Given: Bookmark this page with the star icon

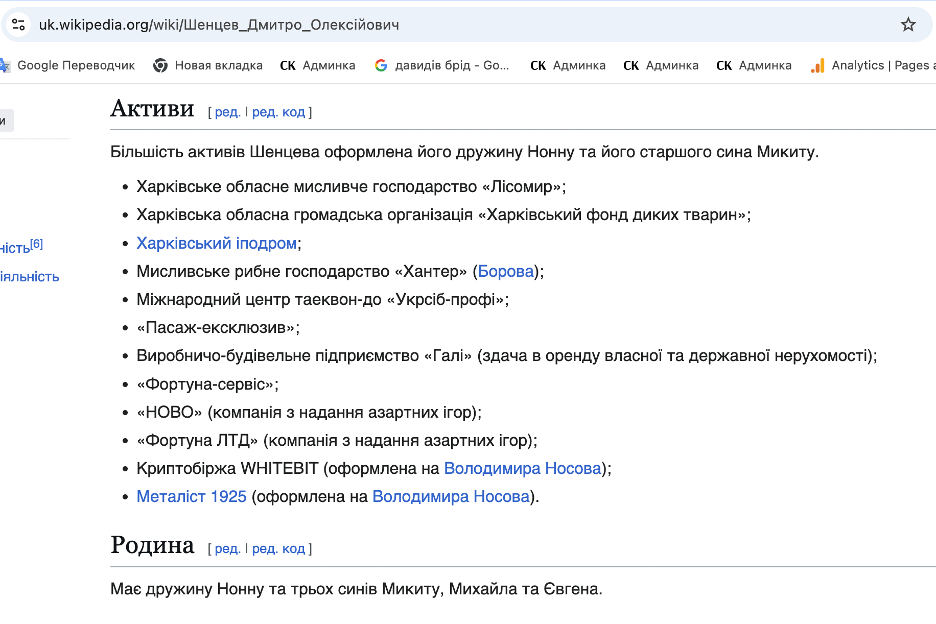Looking at the screenshot, I should (x=908, y=25).
